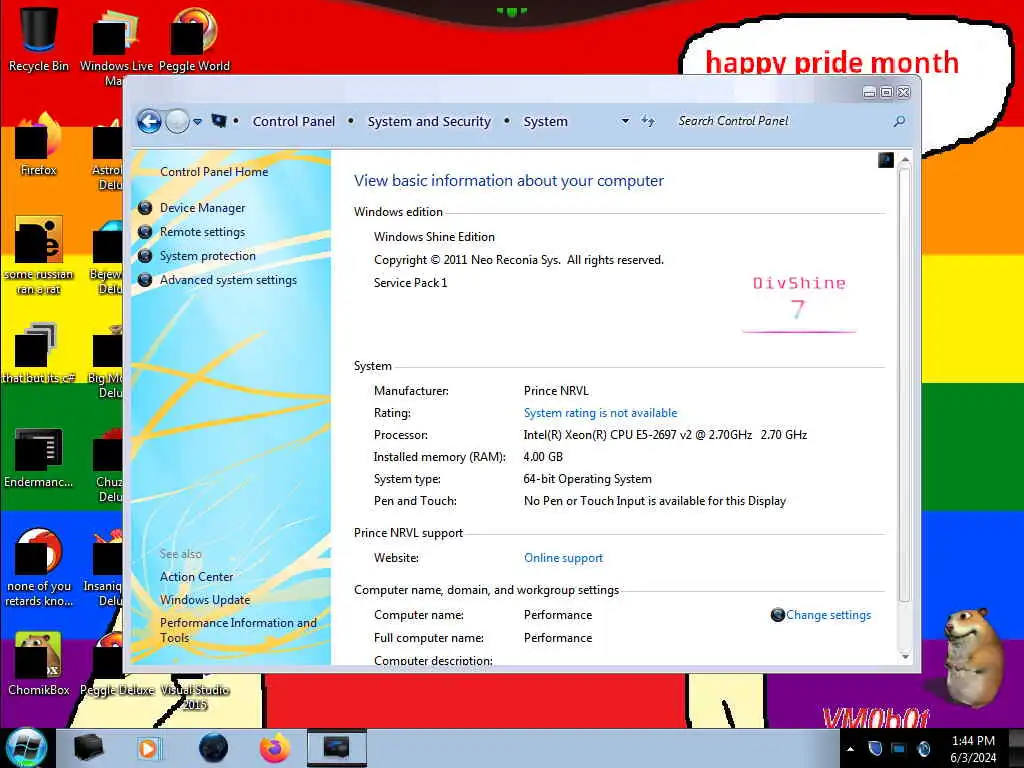
Task: Open Performance Information and Tools
Action: (x=238, y=630)
